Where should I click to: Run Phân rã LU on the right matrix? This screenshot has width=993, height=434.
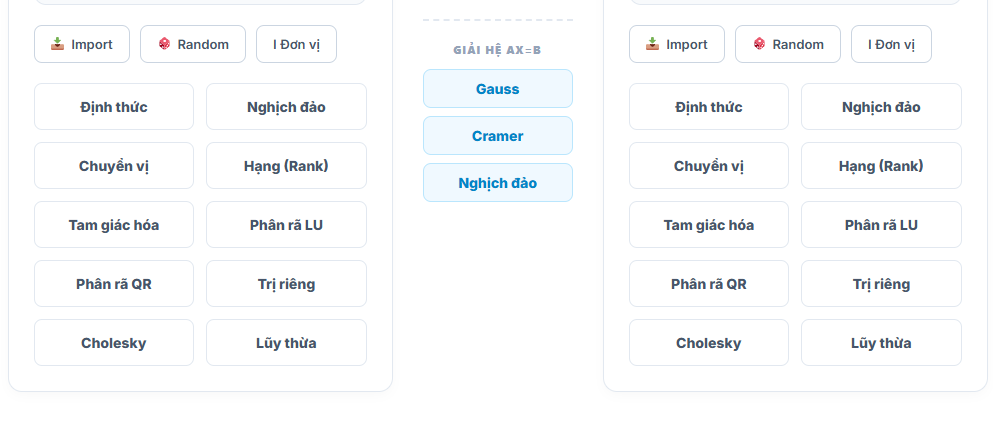pos(881,225)
